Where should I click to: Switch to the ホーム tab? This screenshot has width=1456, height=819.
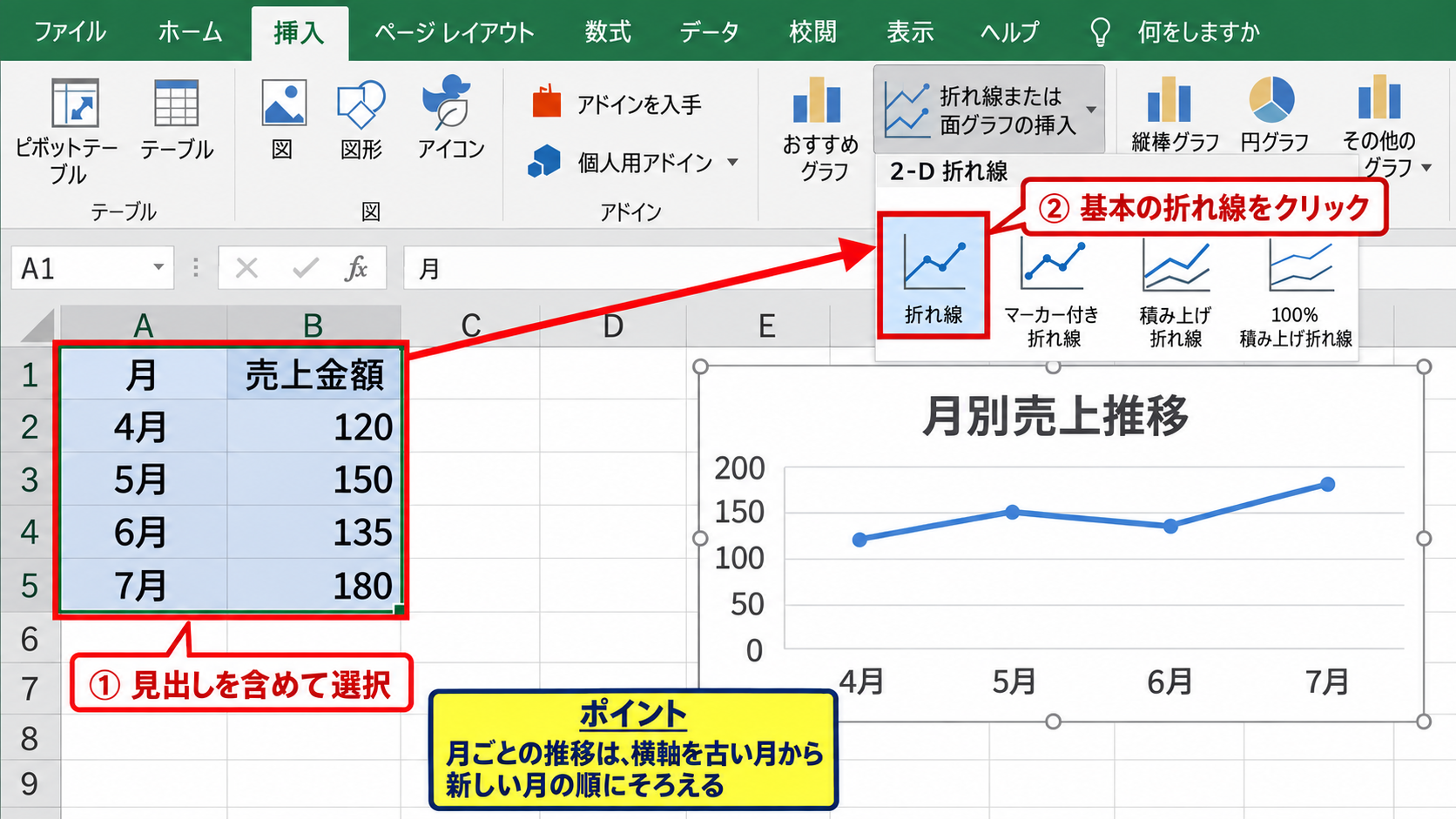(190, 32)
